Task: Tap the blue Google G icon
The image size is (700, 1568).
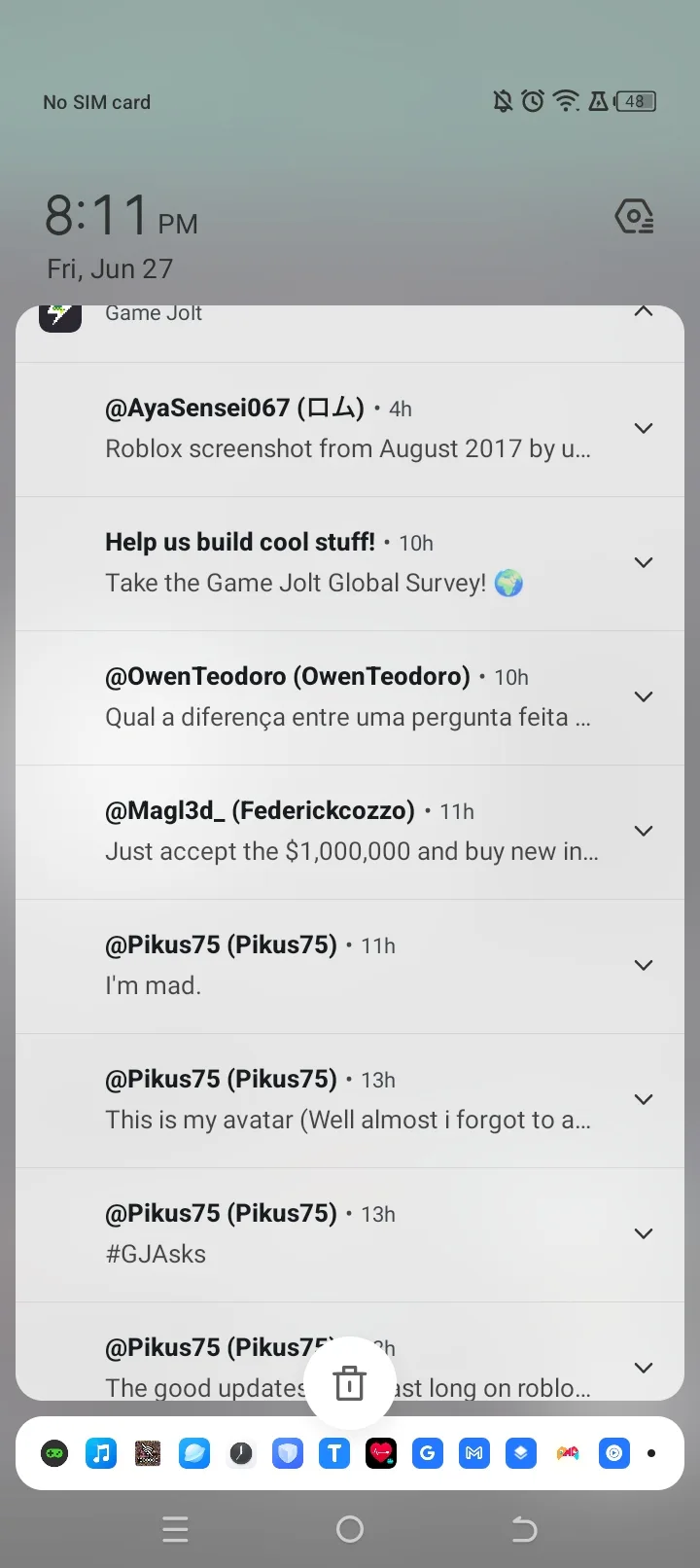Action: pos(428,1453)
